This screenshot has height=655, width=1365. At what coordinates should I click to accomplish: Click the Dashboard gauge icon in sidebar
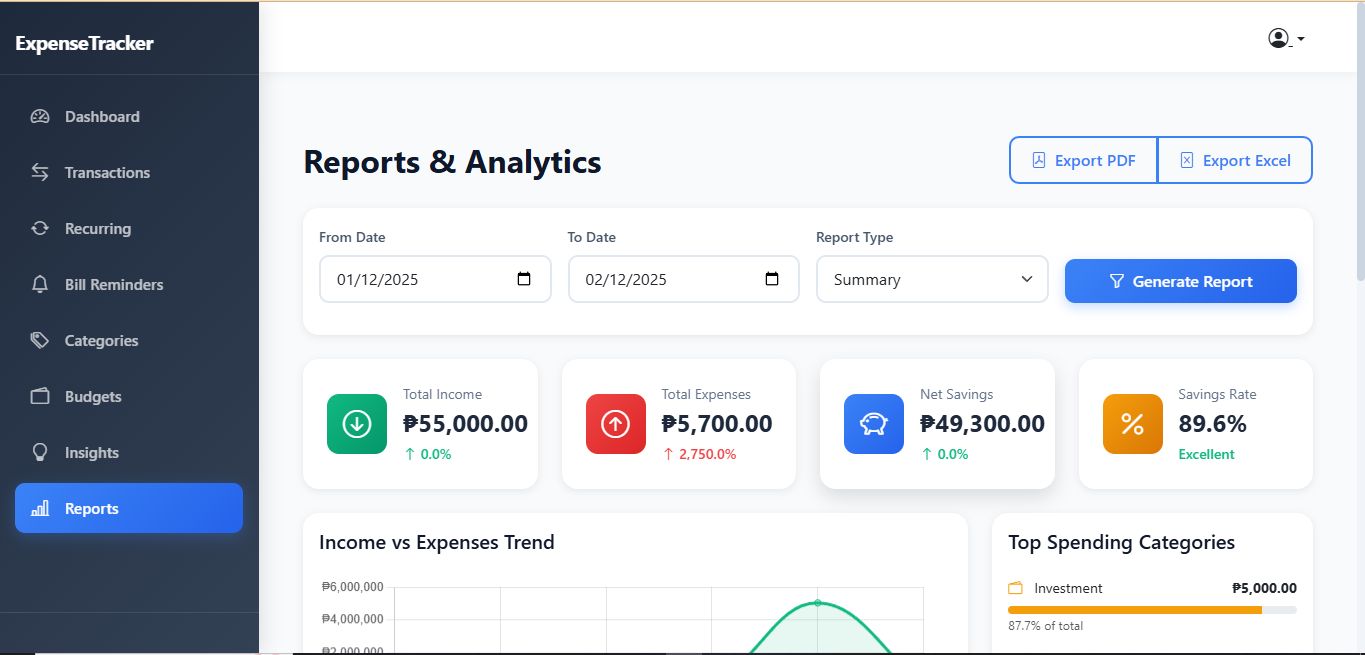40,116
